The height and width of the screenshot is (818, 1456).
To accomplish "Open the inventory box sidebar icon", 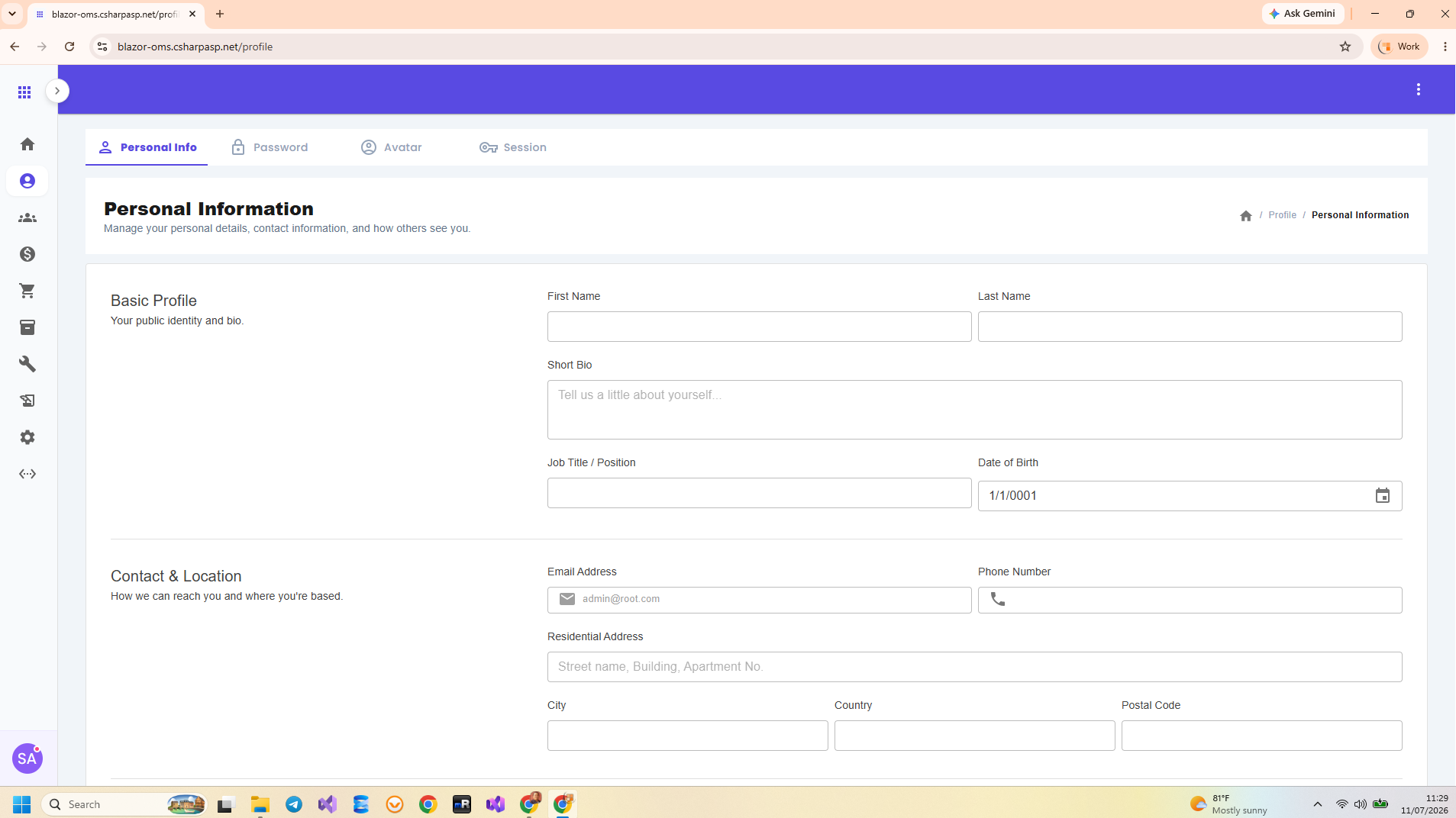I will click(x=27, y=327).
